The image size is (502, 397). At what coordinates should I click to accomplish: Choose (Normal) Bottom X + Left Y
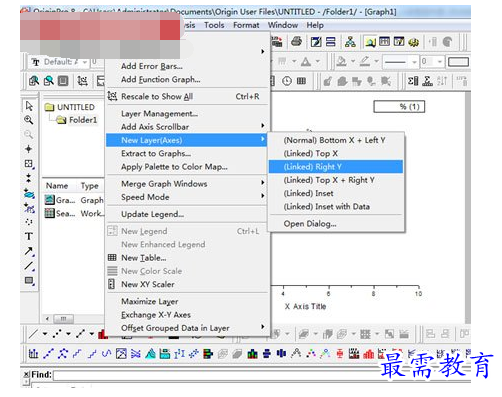[x=336, y=140]
